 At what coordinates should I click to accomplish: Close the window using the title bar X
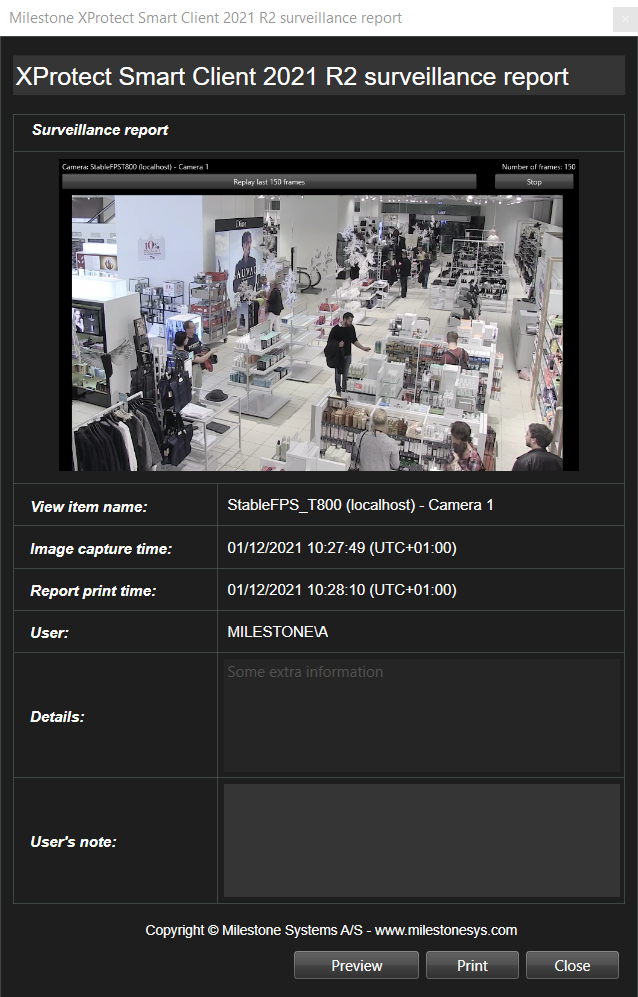[x=625, y=18]
